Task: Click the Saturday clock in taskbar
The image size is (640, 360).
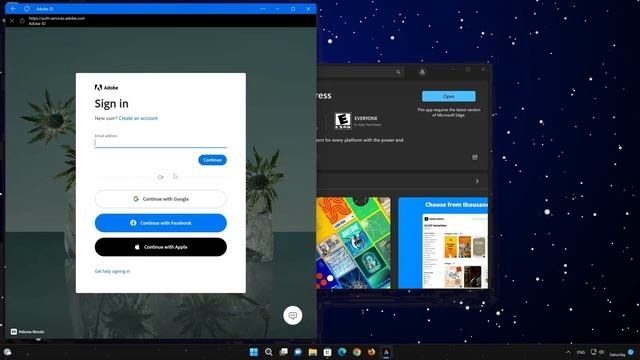Action: pos(617,354)
